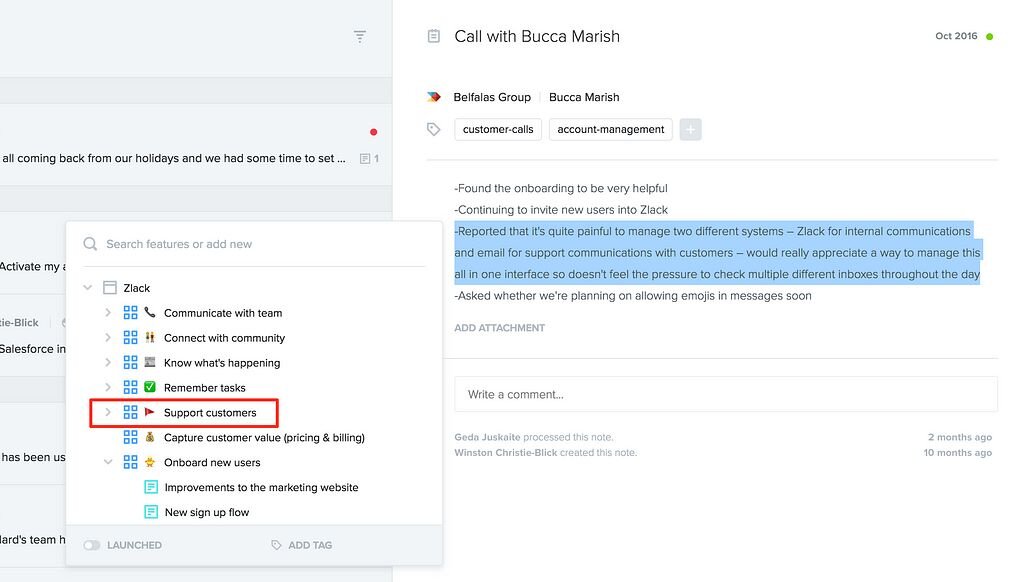The width and height of the screenshot is (1024, 582).
Task: Click the telephone icon beside Communicate with team
Action: tap(150, 312)
